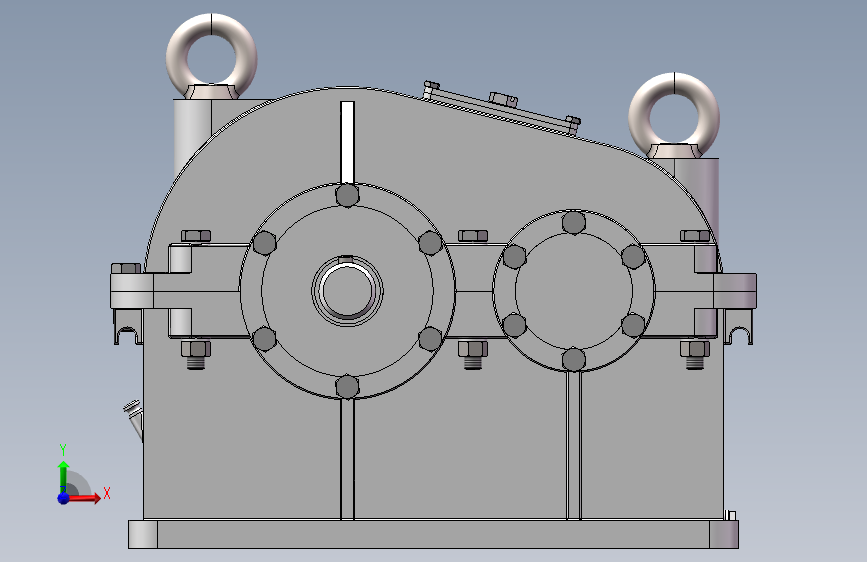Select the bottom bolt of the small bearing cover

(x=573, y=360)
